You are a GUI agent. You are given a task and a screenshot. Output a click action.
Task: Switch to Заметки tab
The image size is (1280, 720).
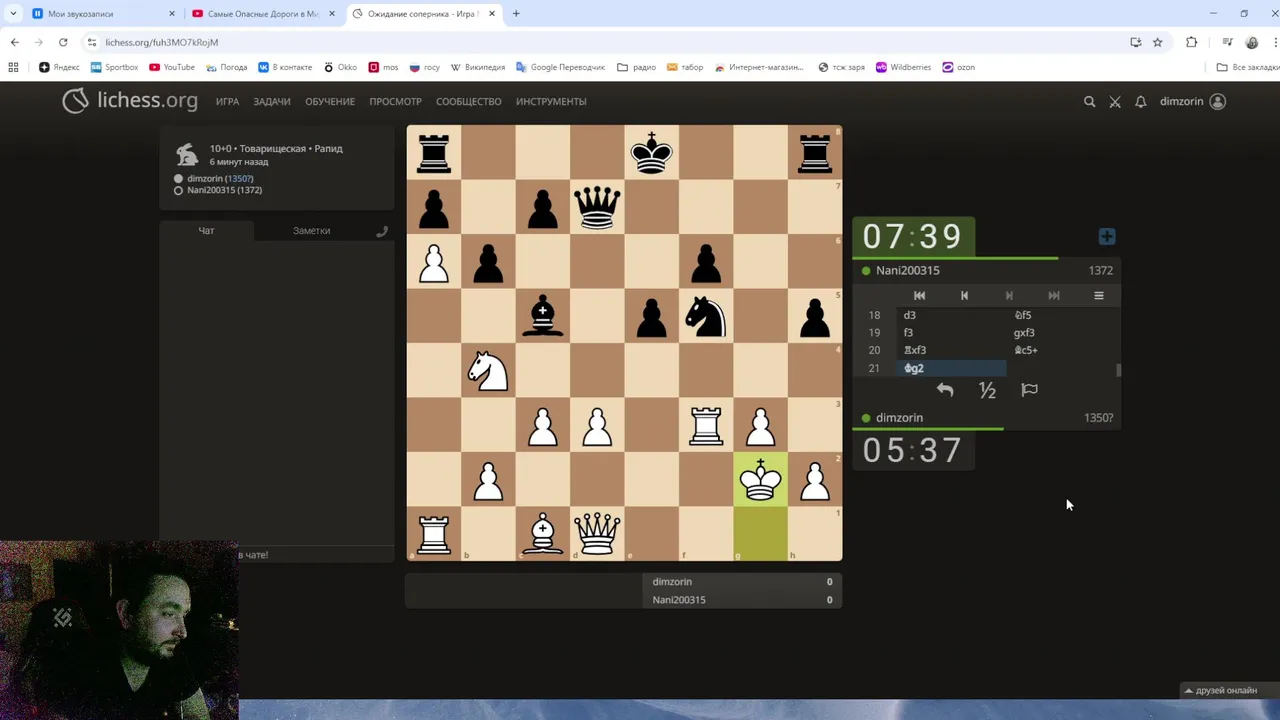point(311,230)
